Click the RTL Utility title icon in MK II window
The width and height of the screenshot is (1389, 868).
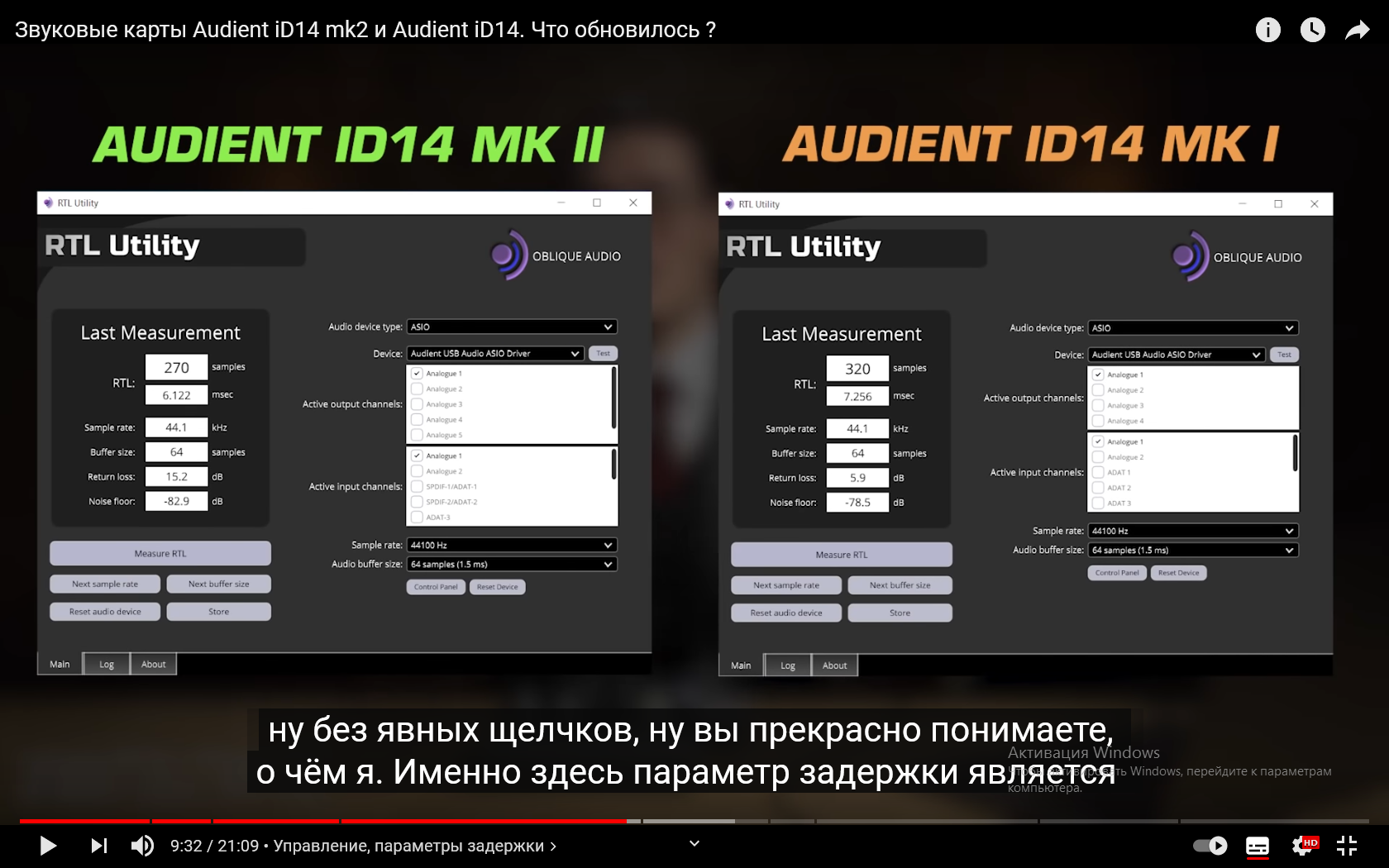click(x=49, y=203)
